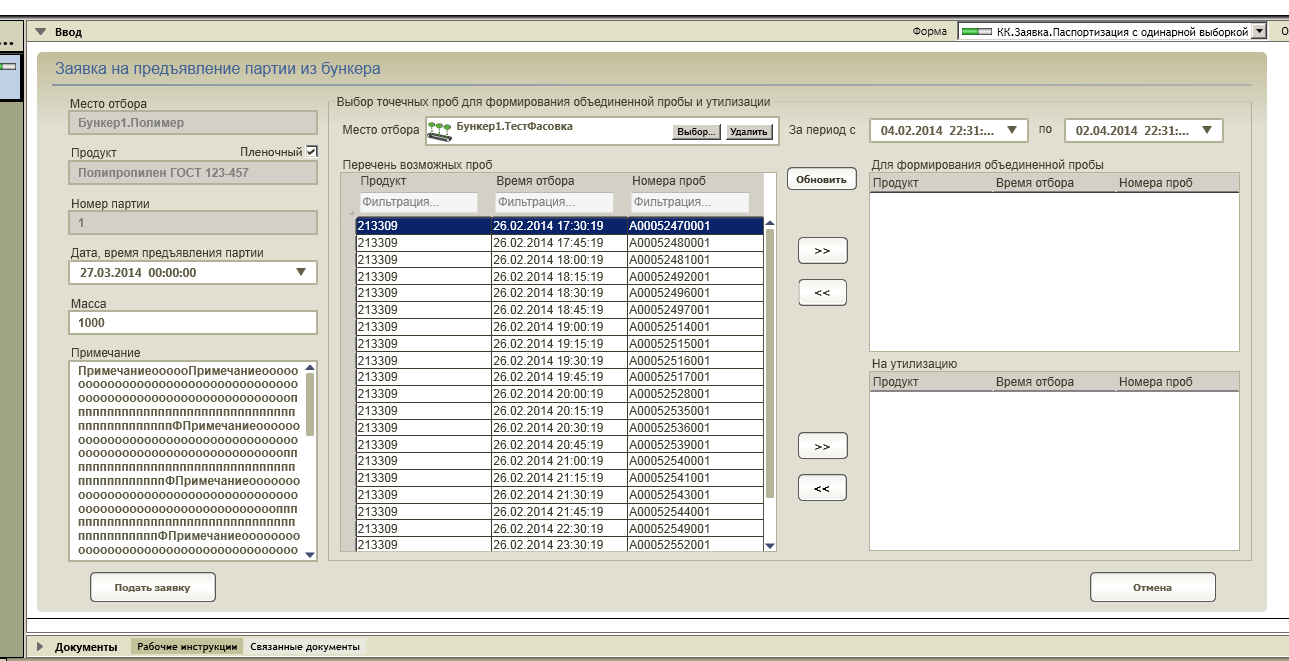This screenshot has width=1289, height=661.
Task: Select the row with sample A00052480001
Action: point(559,243)
